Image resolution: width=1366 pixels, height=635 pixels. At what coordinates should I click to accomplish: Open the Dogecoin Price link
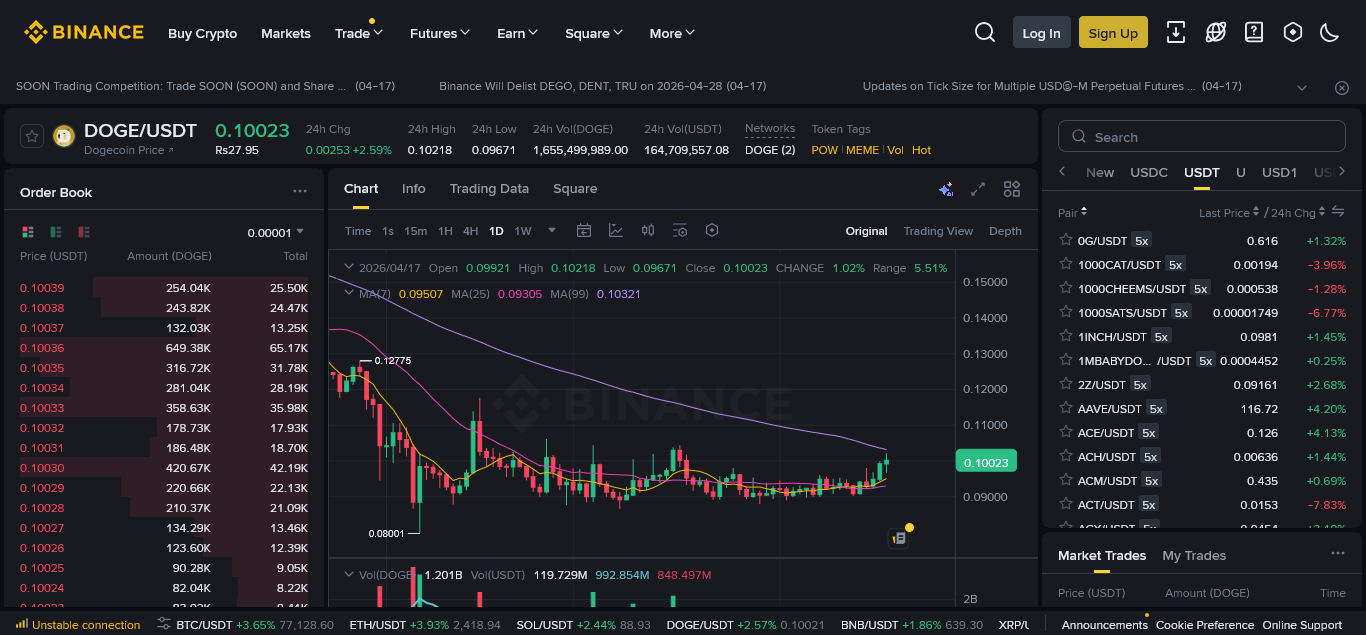pyautogui.click(x=128, y=150)
